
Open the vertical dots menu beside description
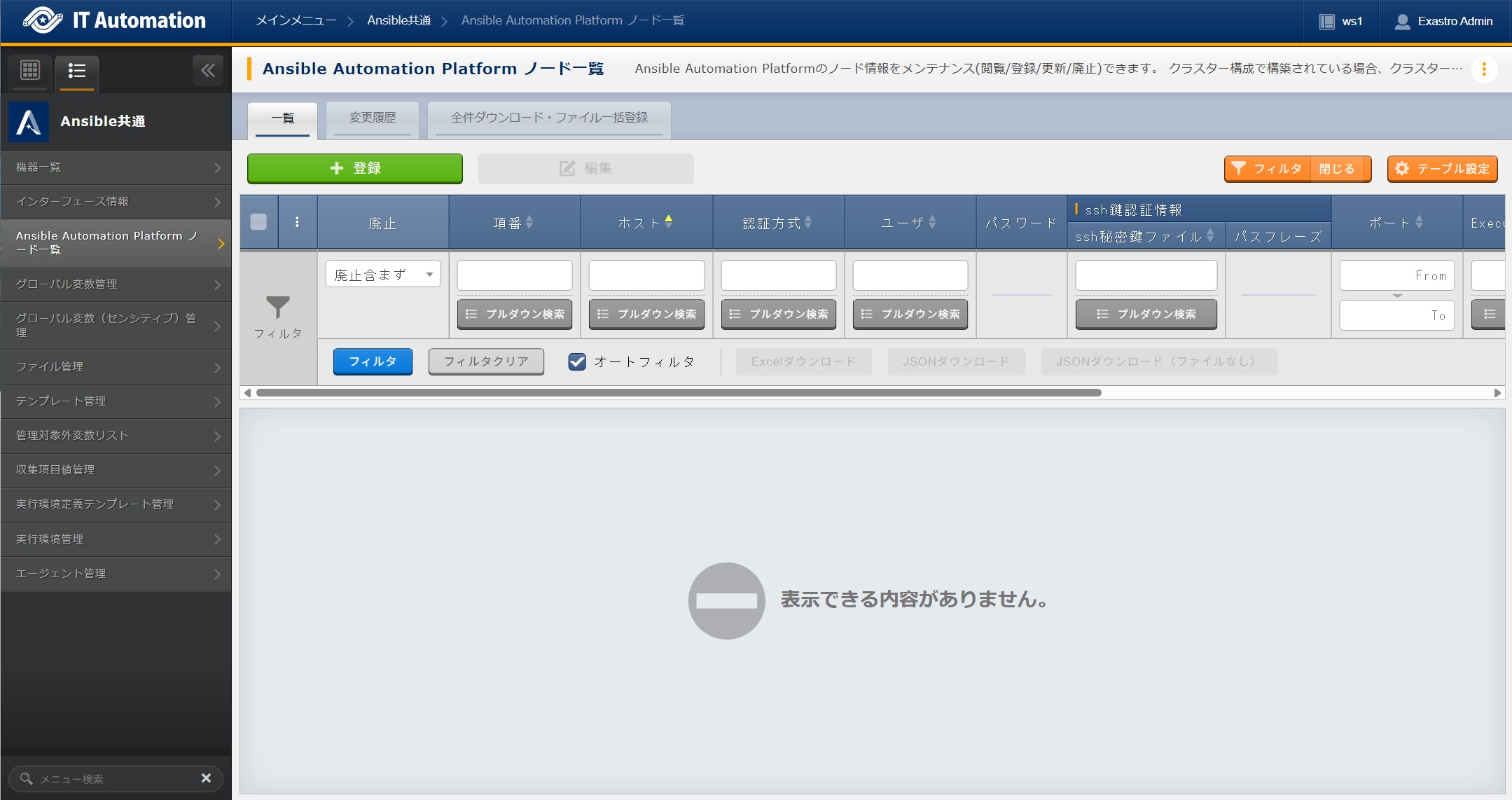1483,69
